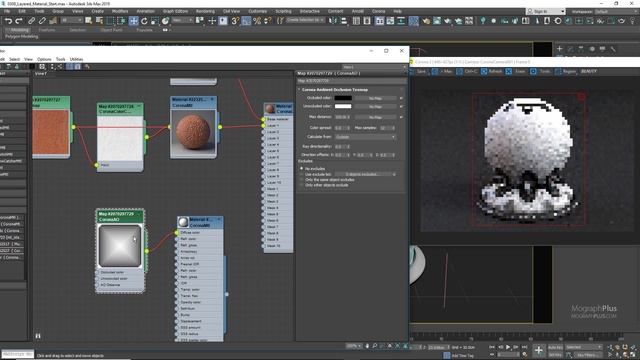Open the Selected key filter dropdown
Screen dimensions: 640x360
(x=584, y=347)
